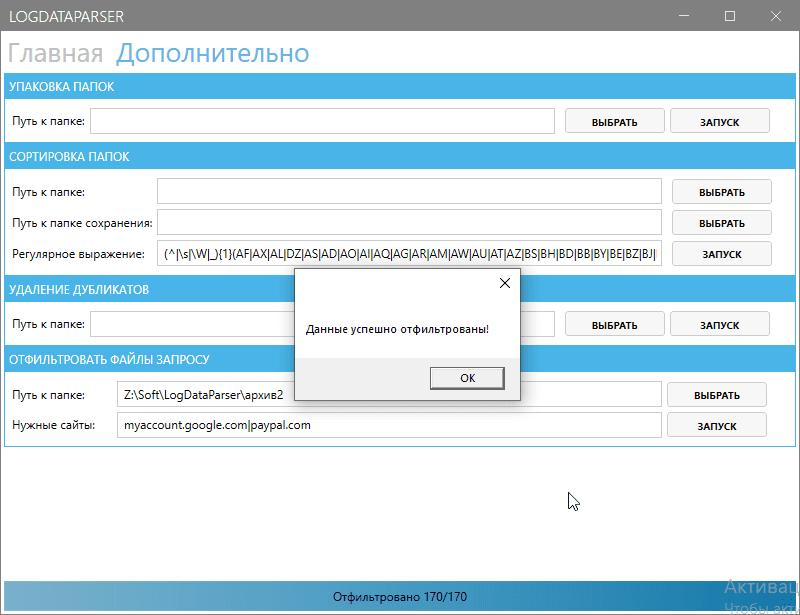Run query filtering with ЗАПУСК

716,424
